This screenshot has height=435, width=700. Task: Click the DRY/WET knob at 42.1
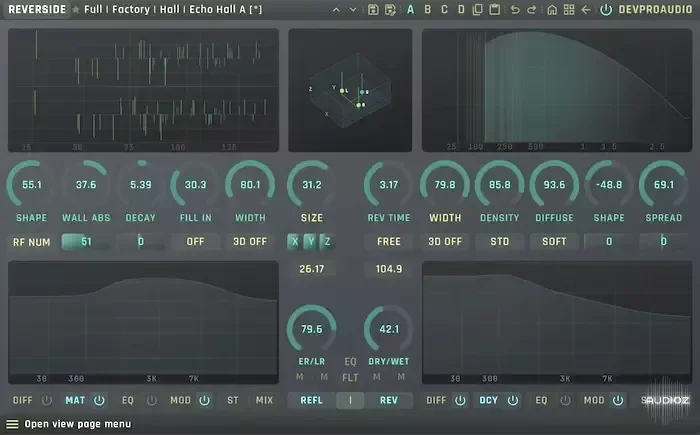click(389, 329)
